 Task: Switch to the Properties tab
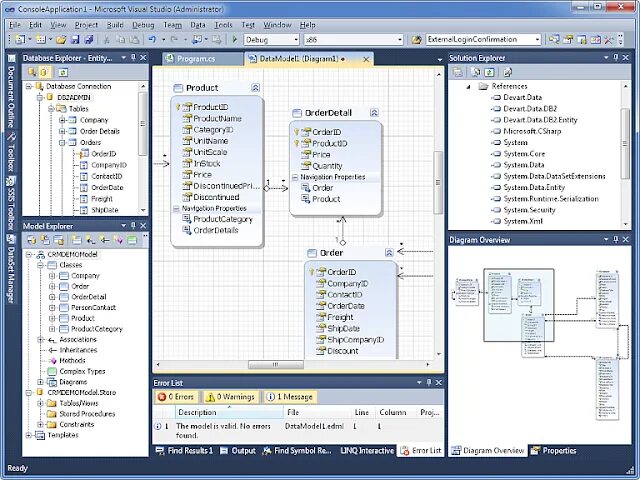pos(553,451)
